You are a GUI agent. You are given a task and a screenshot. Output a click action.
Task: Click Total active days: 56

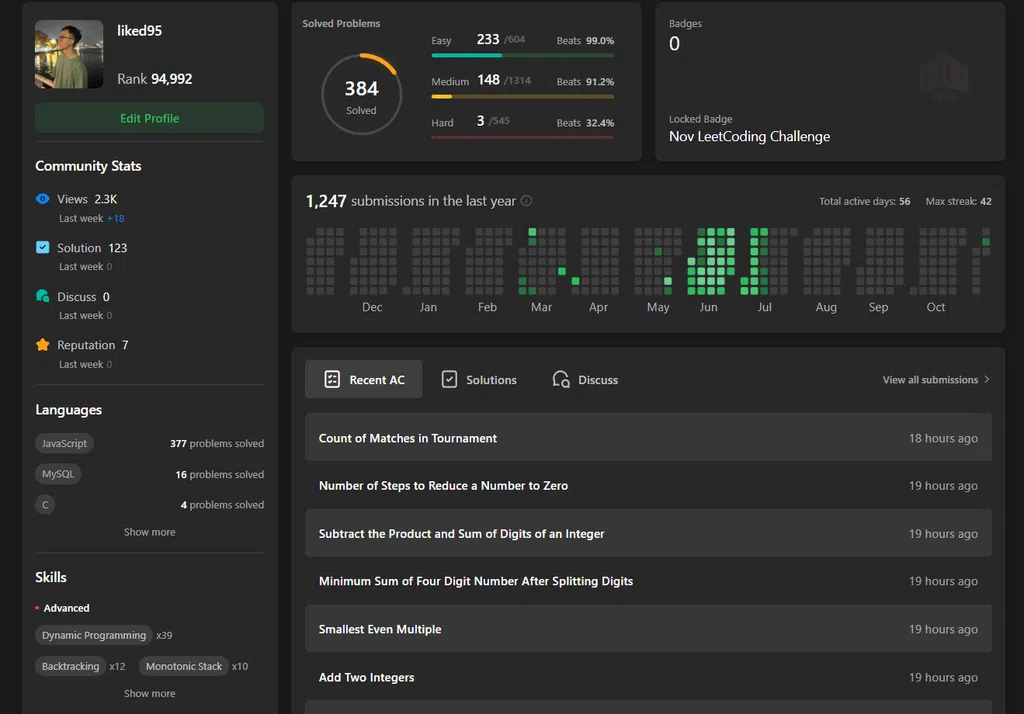click(865, 201)
